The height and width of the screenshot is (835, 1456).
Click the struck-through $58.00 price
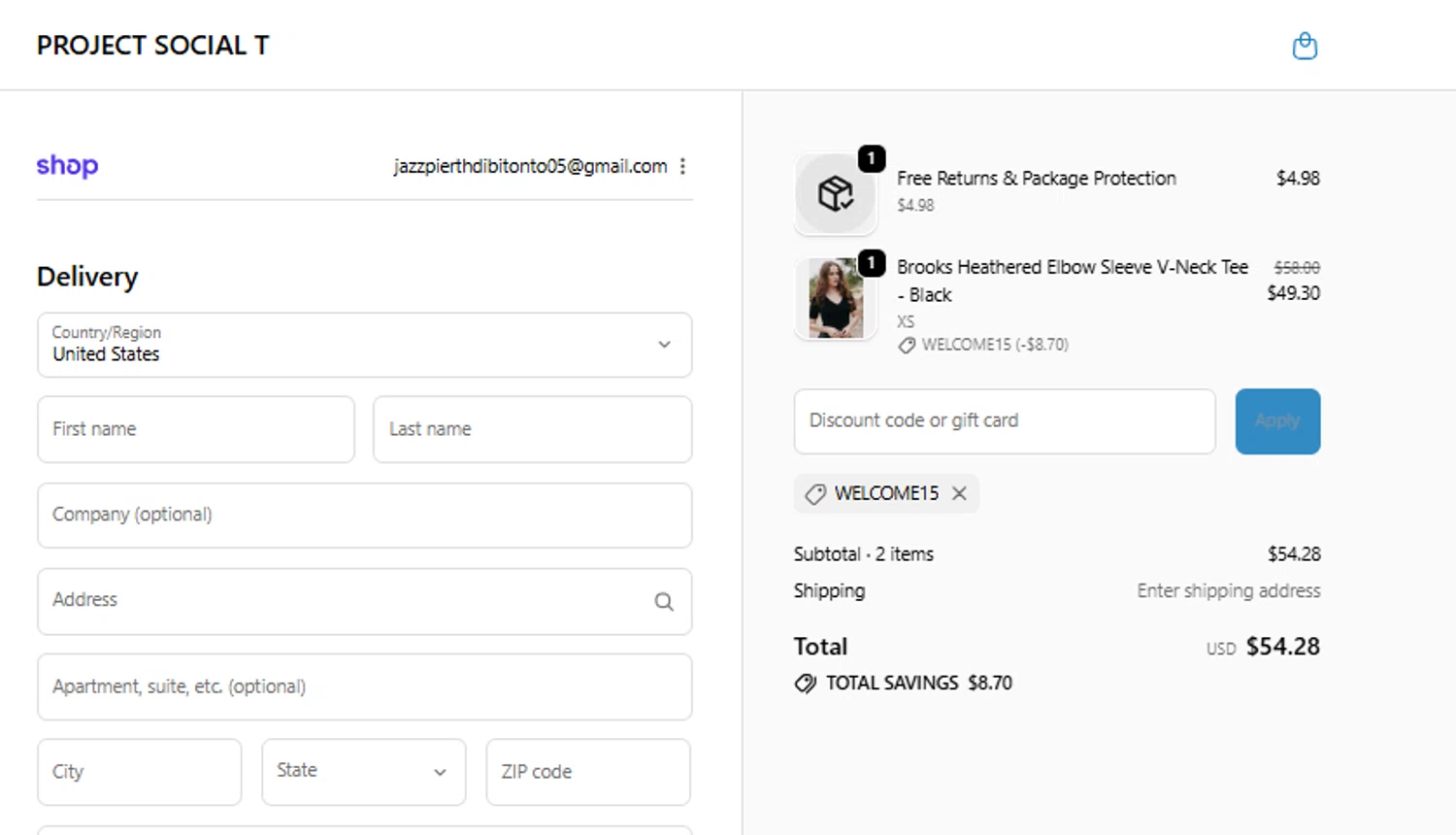click(x=1297, y=267)
